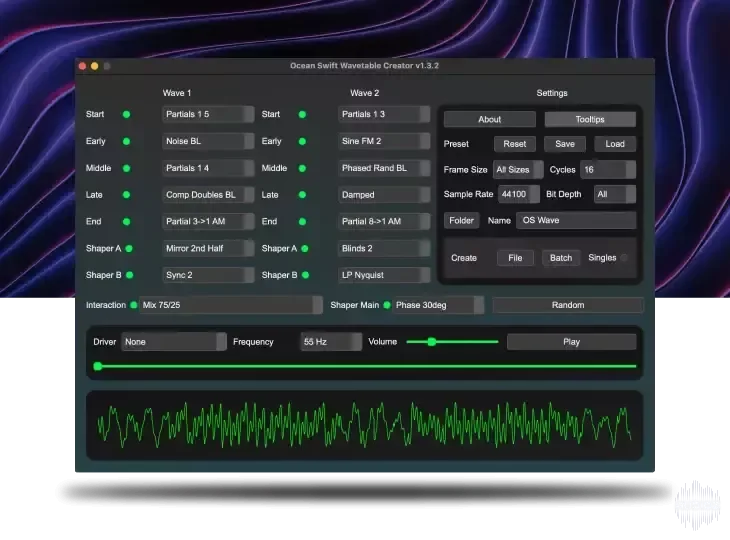Viewport: 730px width, 540px height.
Task: Open the Sample Rate 44100 dropdown
Action: (519, 195)
